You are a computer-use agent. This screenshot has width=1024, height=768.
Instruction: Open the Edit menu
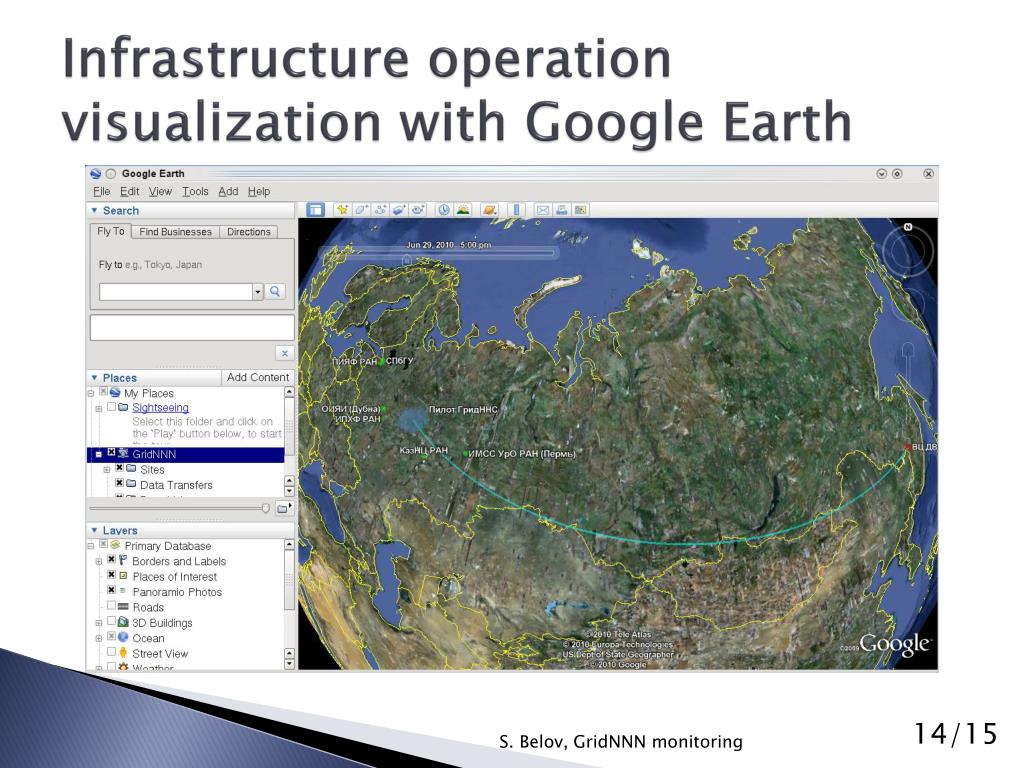click(129, 191)
